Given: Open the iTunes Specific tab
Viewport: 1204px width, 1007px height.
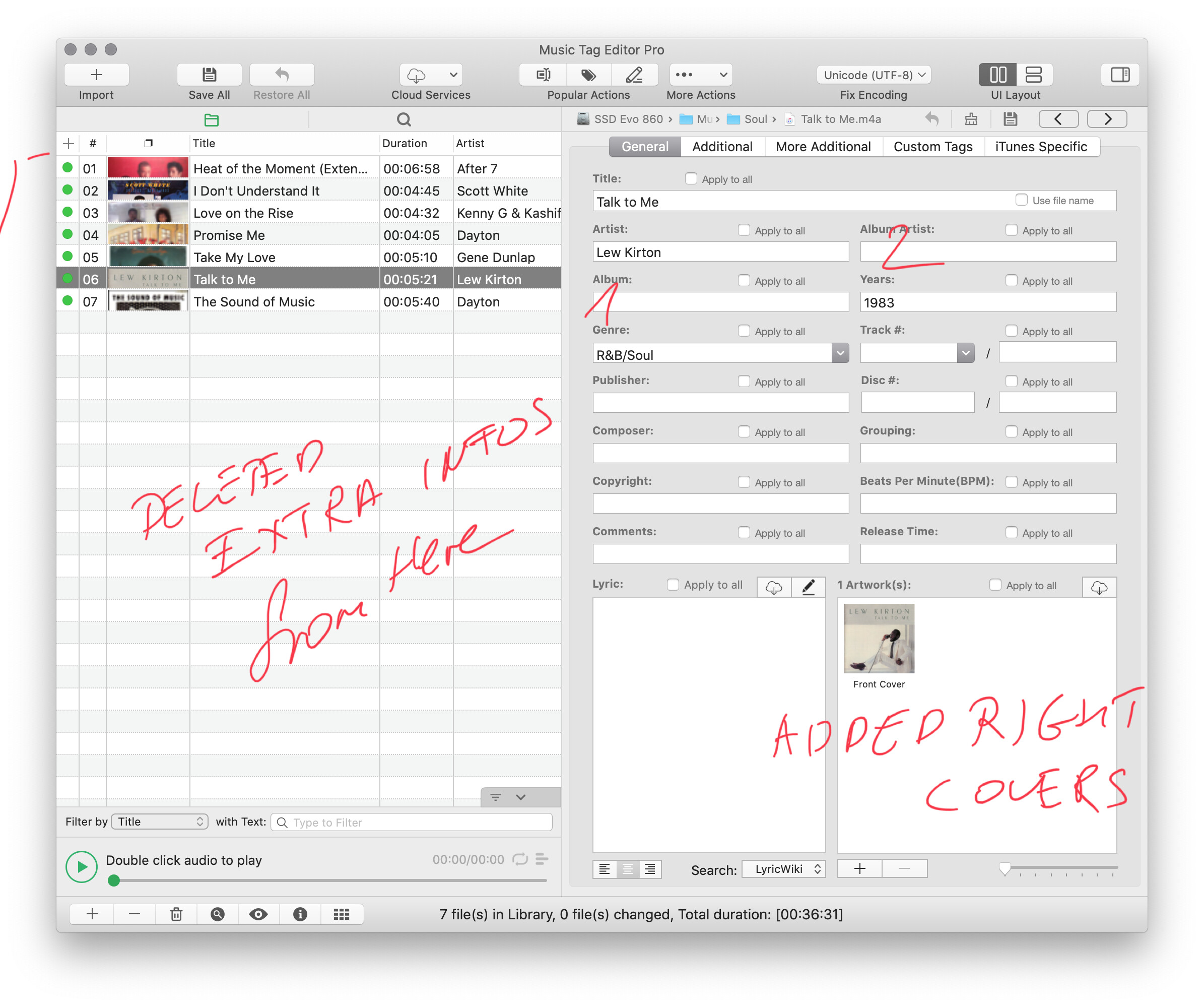Looking at the screenshot, I should pos(1041,147).
